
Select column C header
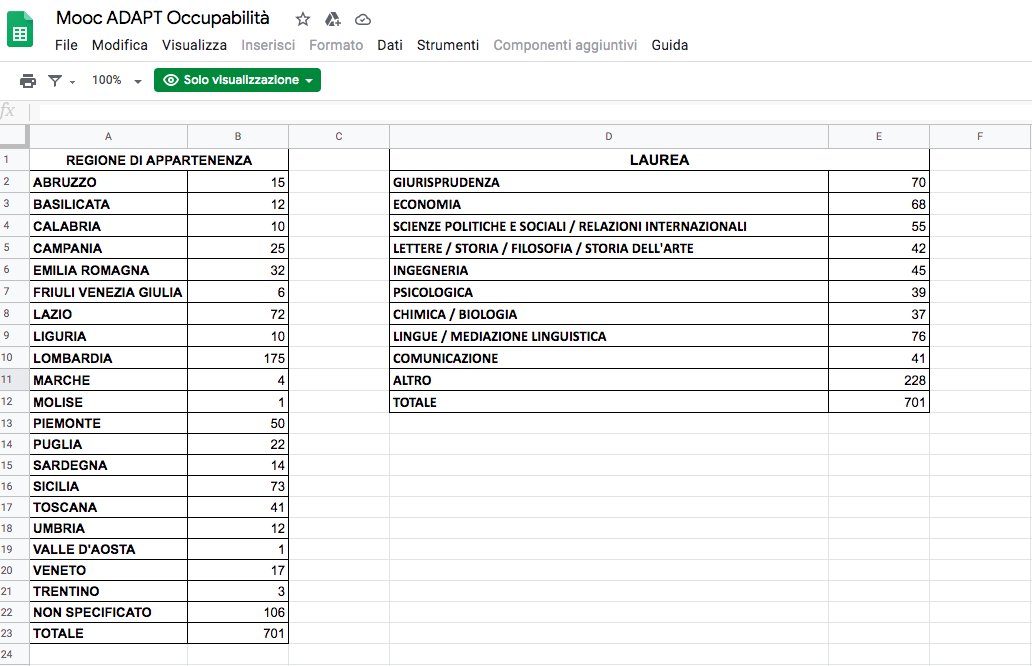(339, 136)
